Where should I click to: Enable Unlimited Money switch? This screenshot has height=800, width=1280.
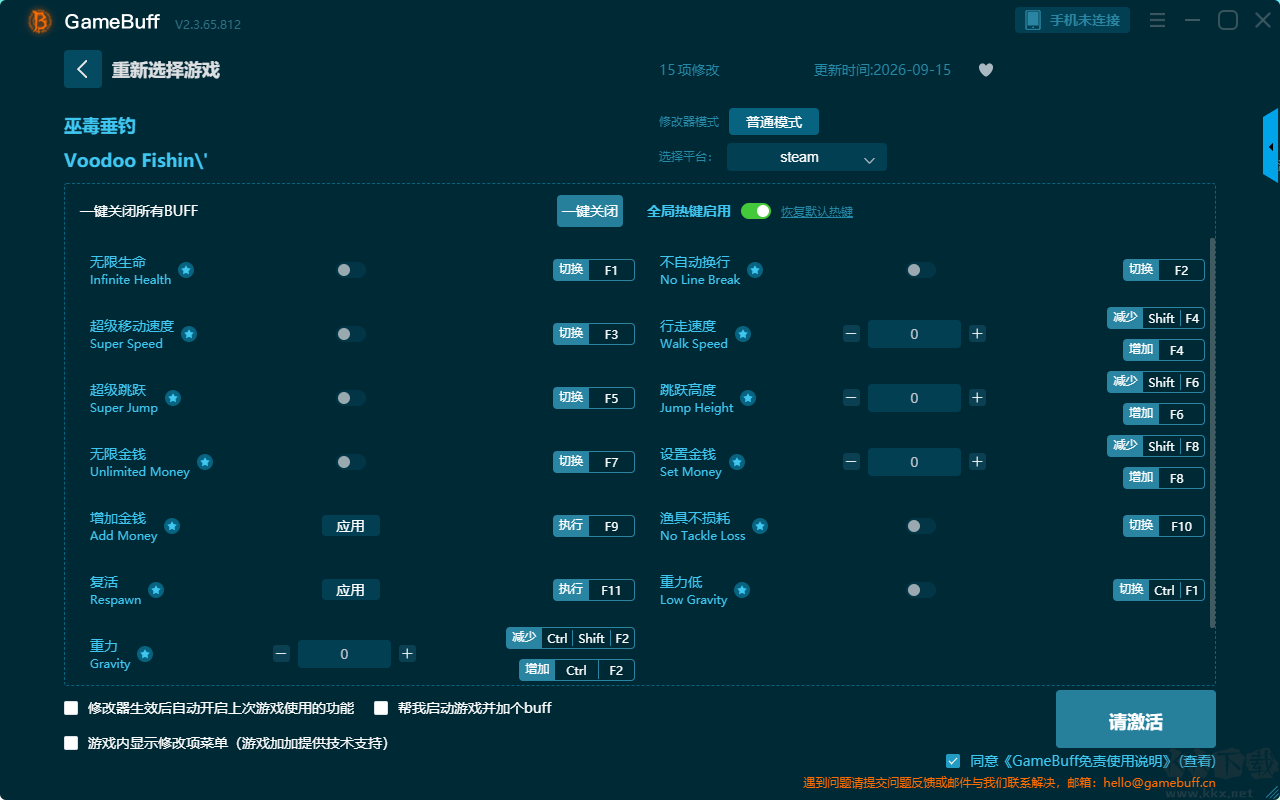pos(351,462)
